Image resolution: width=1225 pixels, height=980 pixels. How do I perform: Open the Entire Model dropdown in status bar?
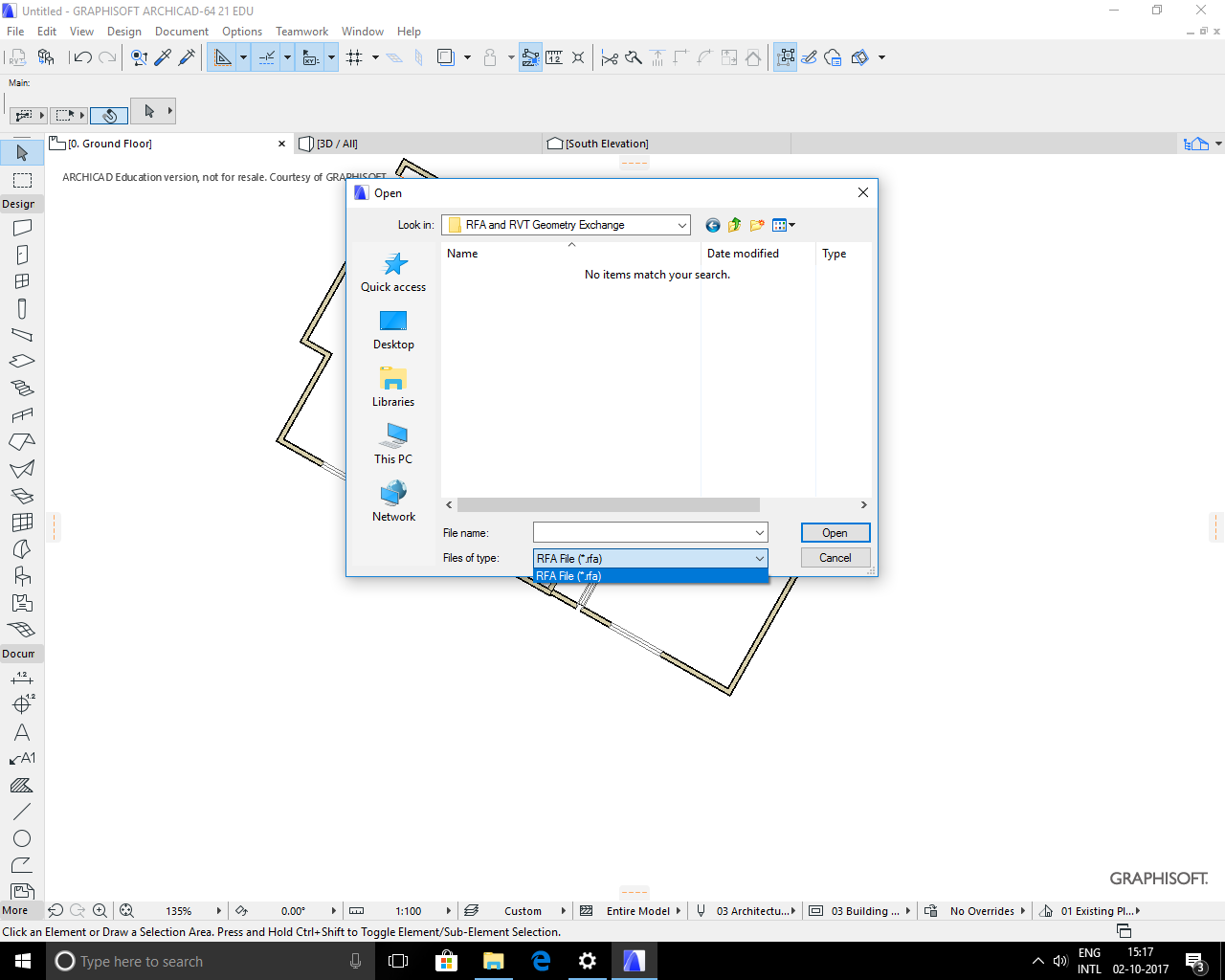tap(643, 910)
